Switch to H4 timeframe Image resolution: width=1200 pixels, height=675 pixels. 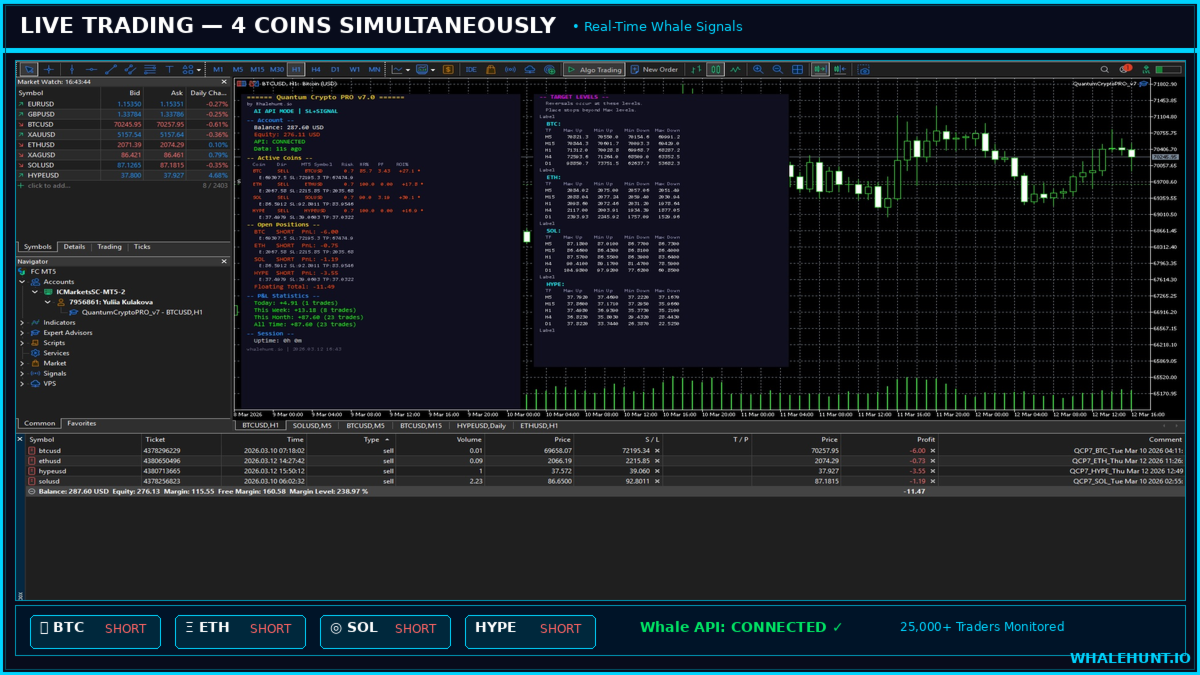coord(316,69)
